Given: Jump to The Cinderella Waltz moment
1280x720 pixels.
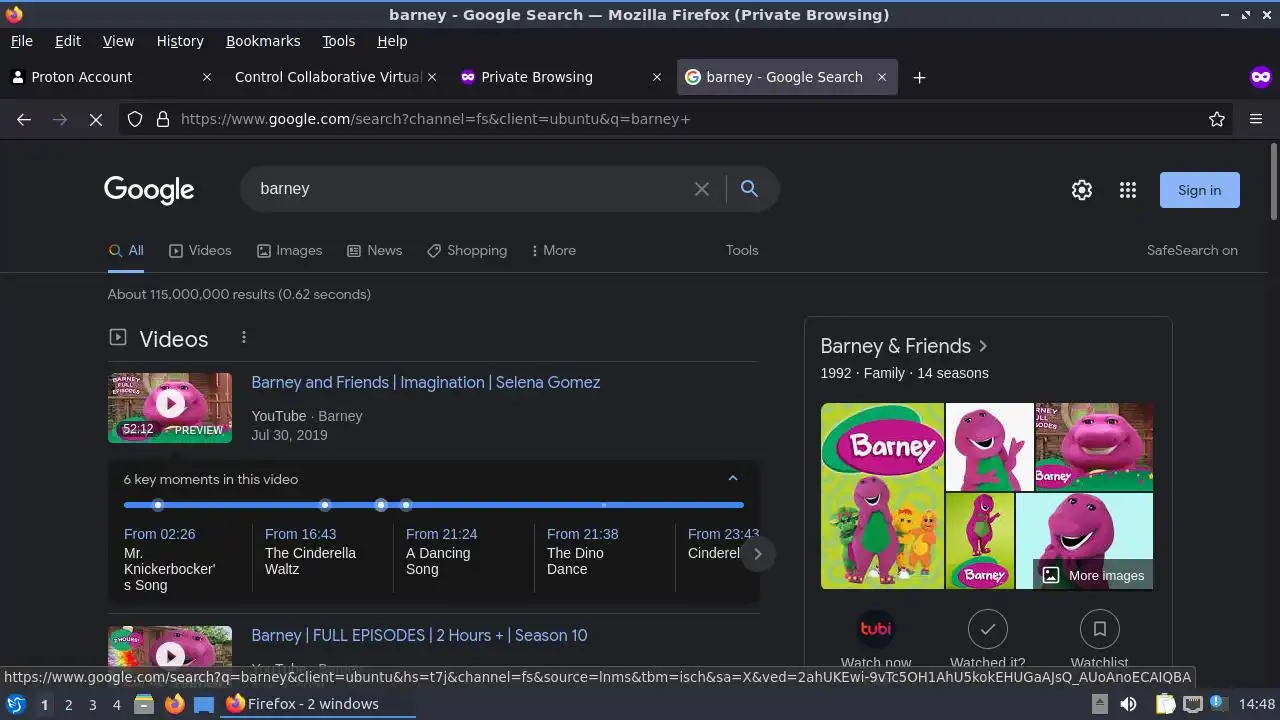Looking at the screenshot, I should (x=310, y=552).
